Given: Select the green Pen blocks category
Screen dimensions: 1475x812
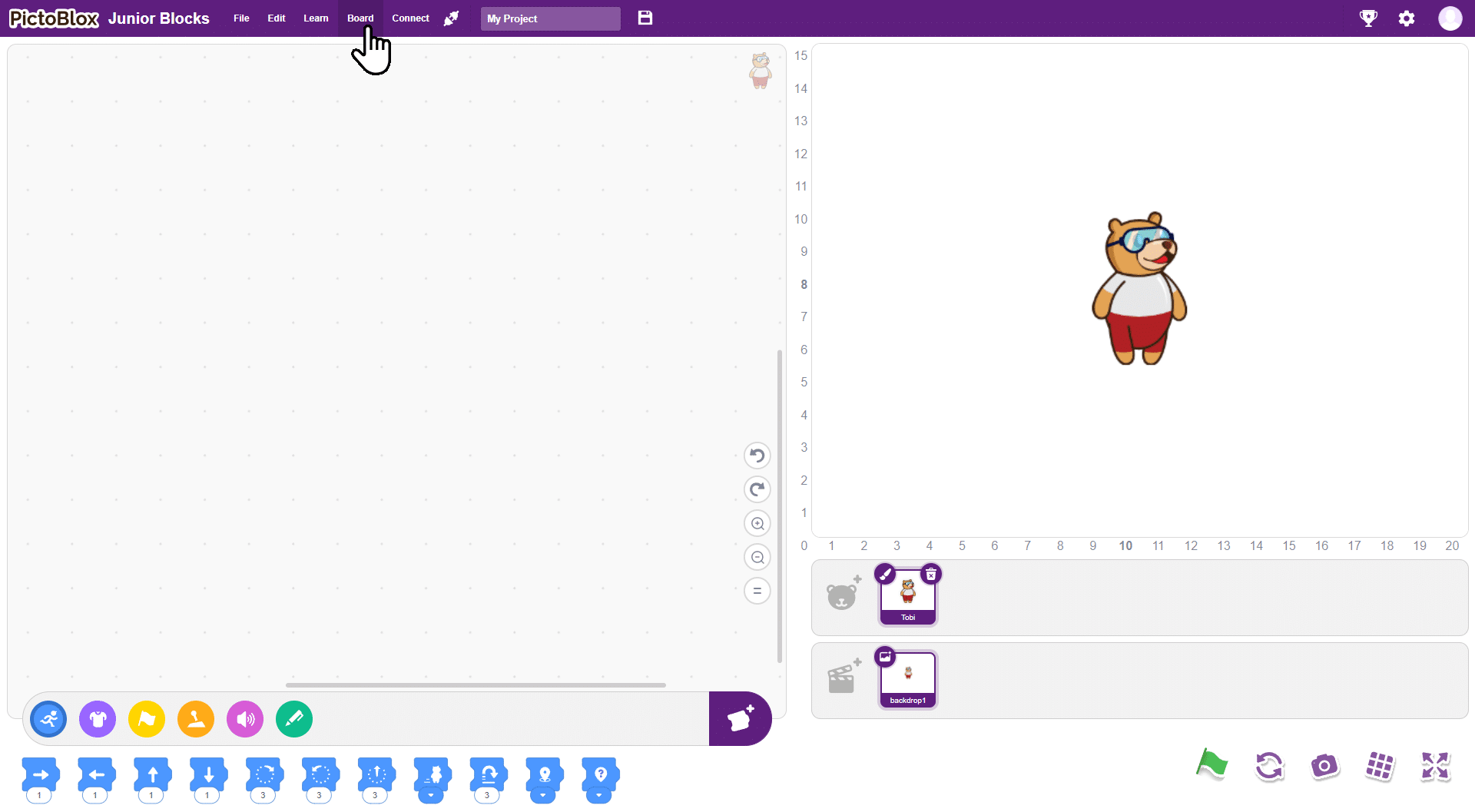Looking at the screenshot, I should [x=294, y=719].
